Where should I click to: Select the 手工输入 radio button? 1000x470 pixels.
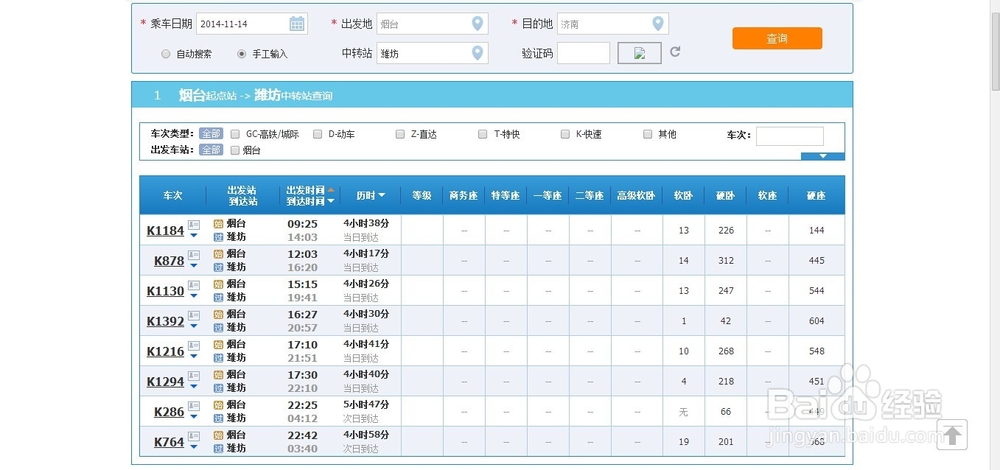[x=241, y=54]
